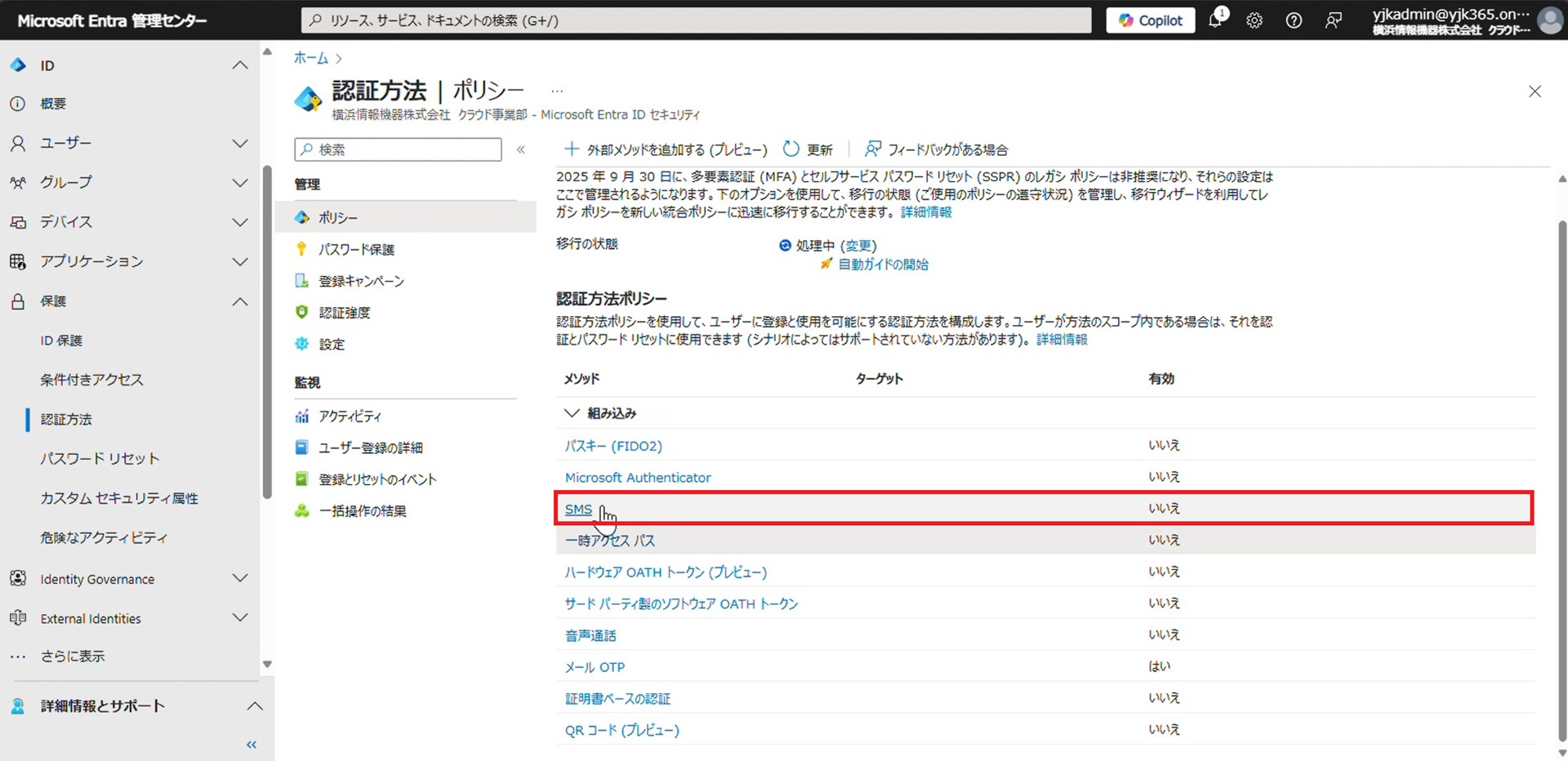Open the settings gear in header
The width and height of the screenshot is (1568, 761).
tap(1254, 20)
